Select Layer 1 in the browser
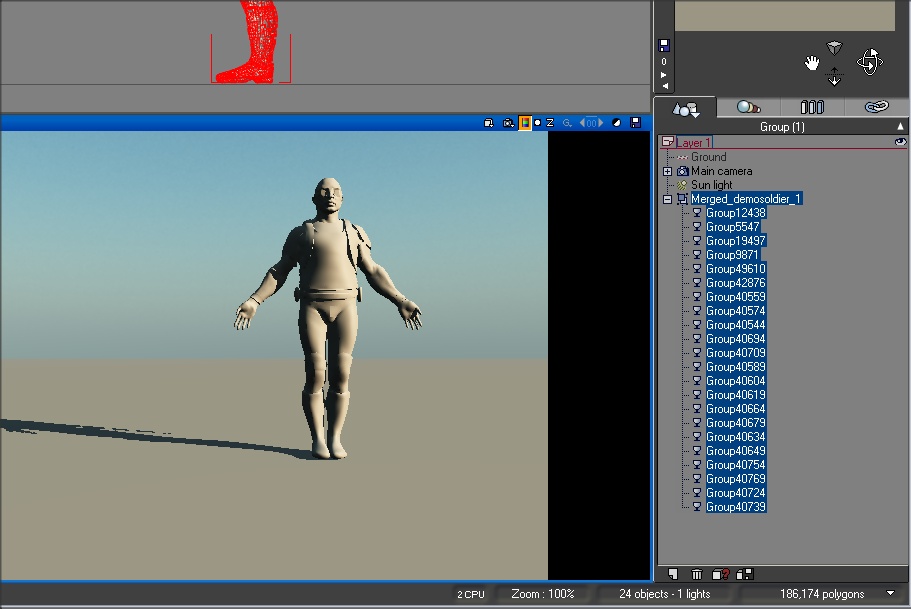Screen dimensions: 911x609 [693, 142]
